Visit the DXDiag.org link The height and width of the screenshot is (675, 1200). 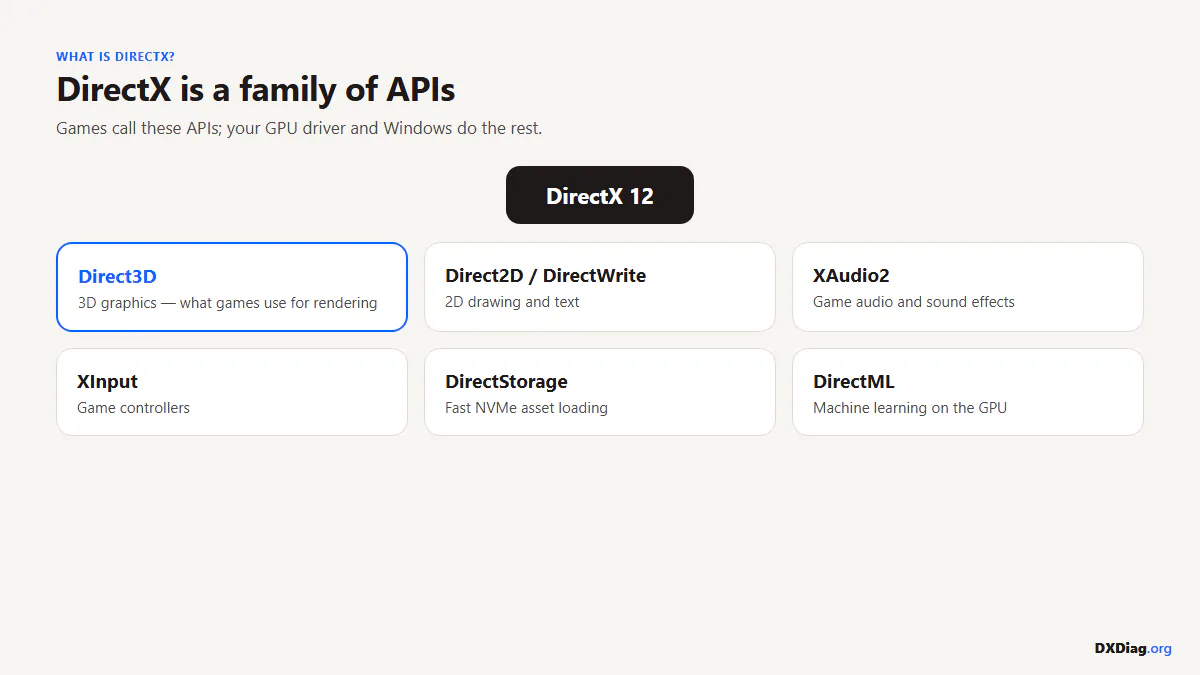[1133, 648]
